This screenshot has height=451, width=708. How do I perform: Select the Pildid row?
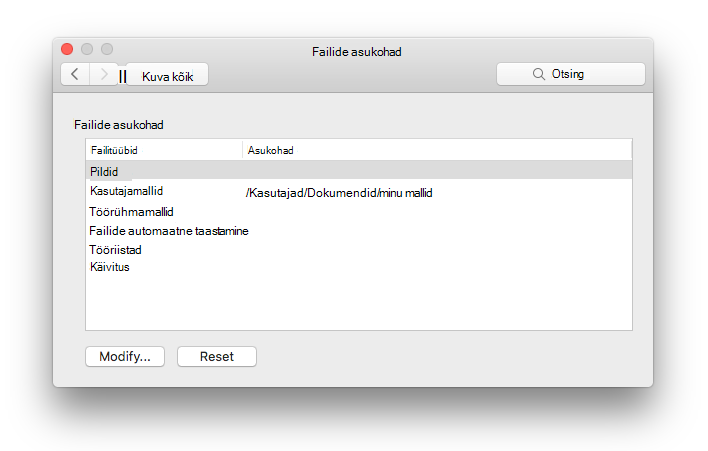(359, 172)
